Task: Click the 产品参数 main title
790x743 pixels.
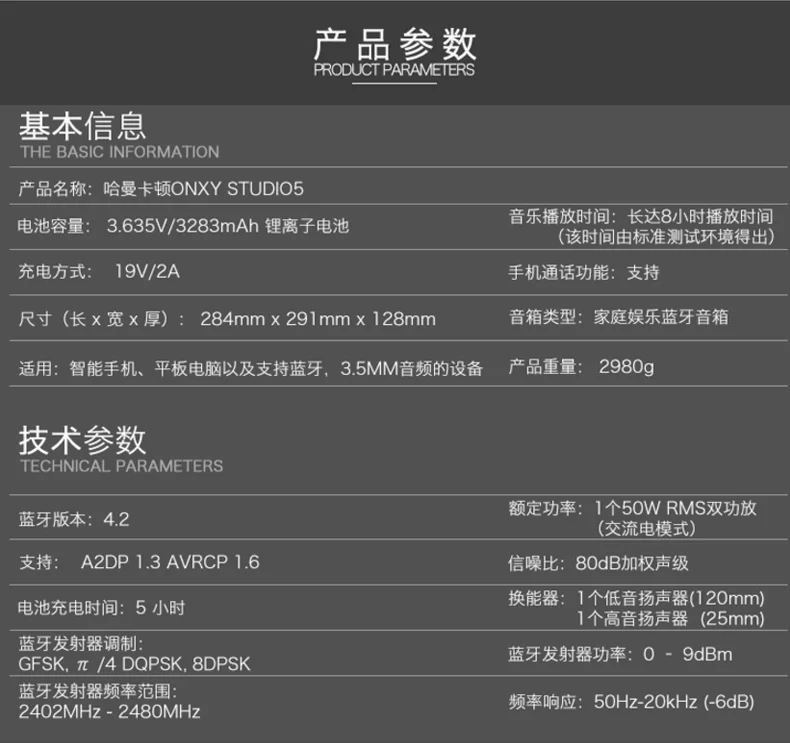Action: (394, 44)
